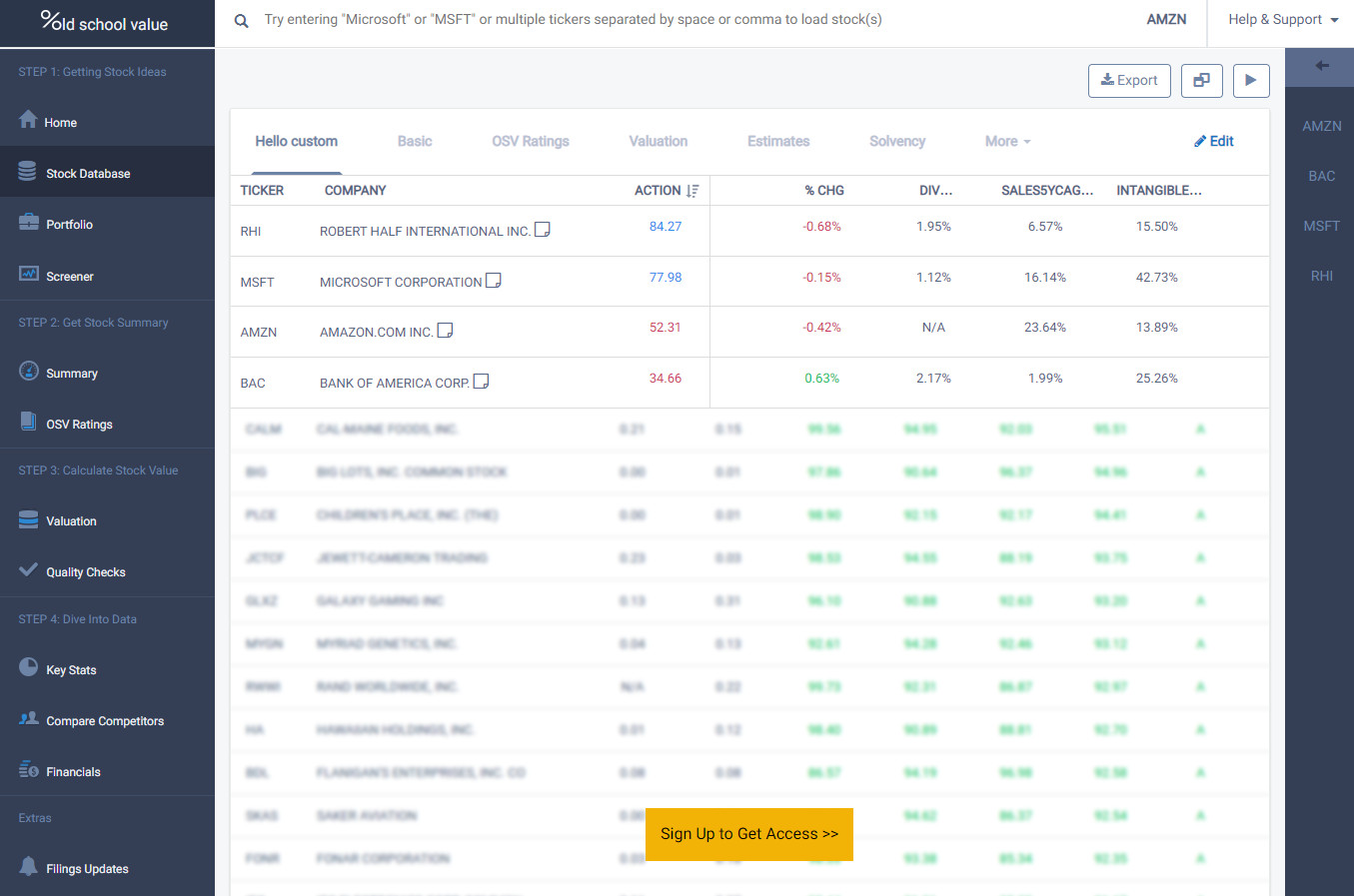This screenshot has height=896, width=1354.
Task: Select the Hello custom tab
Action: pyautogui.click(x=296, y=142)
